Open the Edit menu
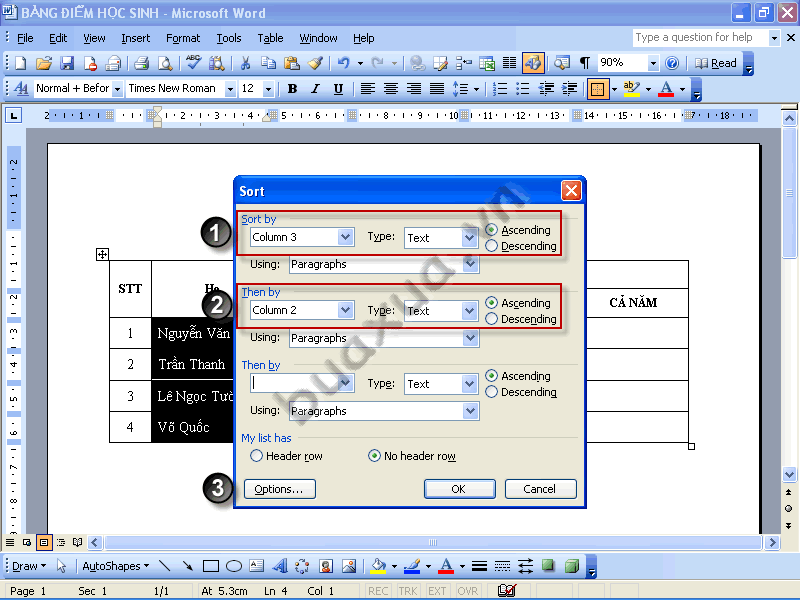 (x=58, y=38)
